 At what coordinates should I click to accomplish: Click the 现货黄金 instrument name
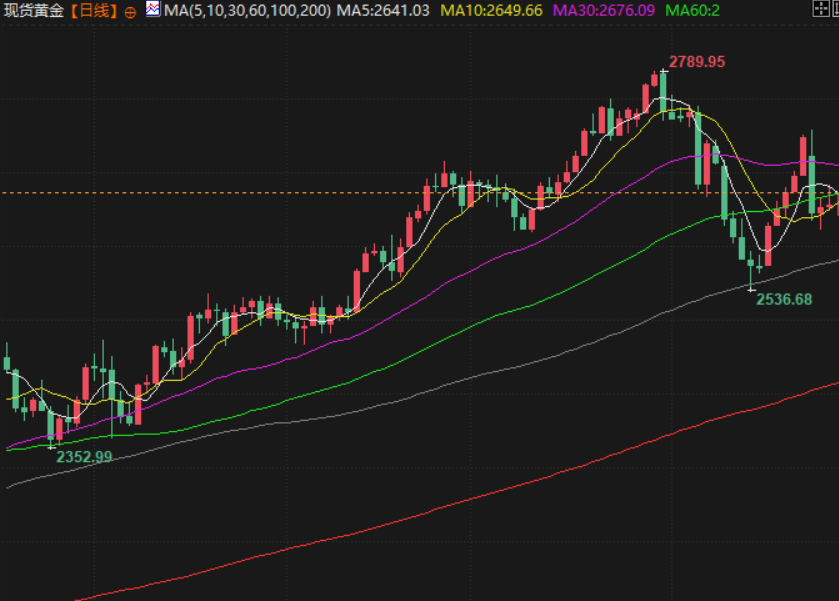click(36, 11)
